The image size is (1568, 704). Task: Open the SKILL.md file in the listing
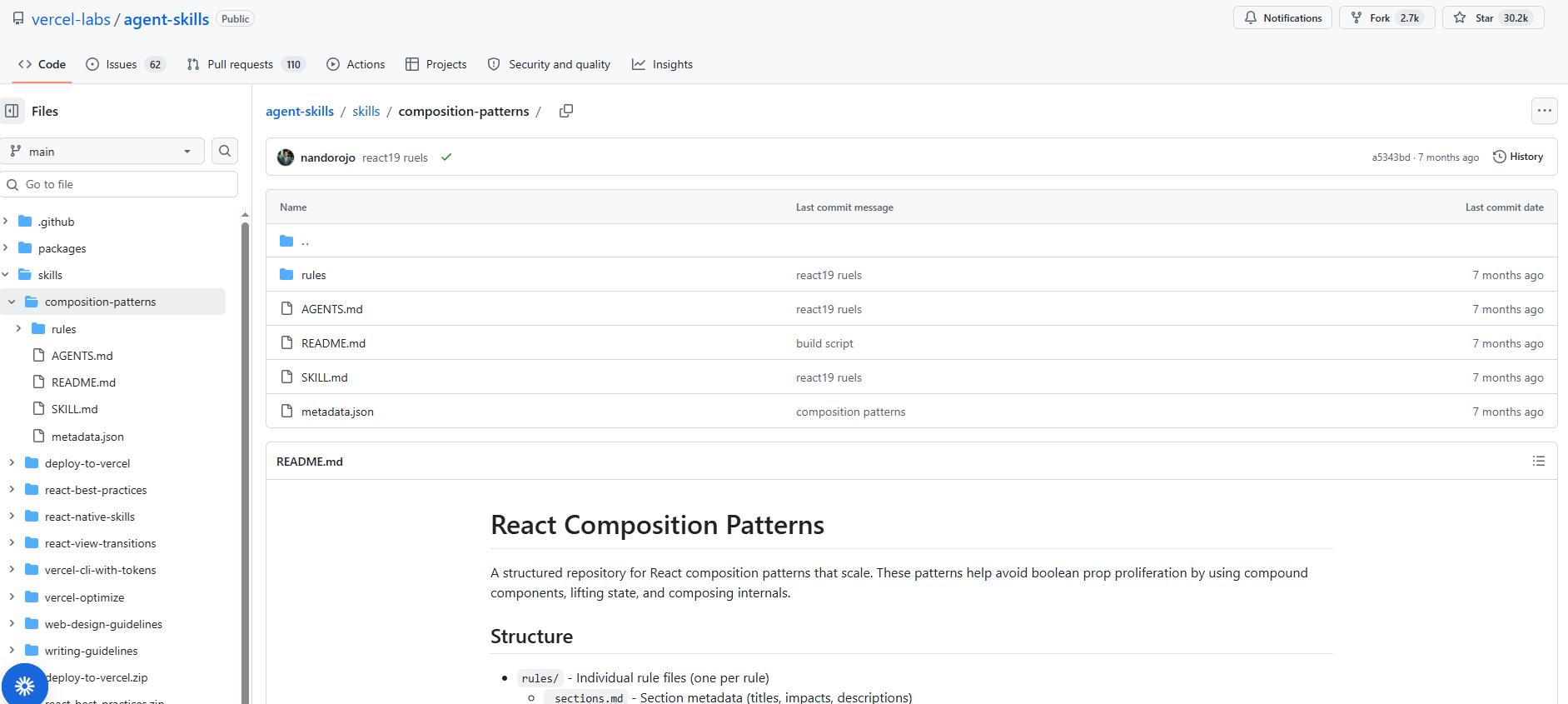[325, 377]
